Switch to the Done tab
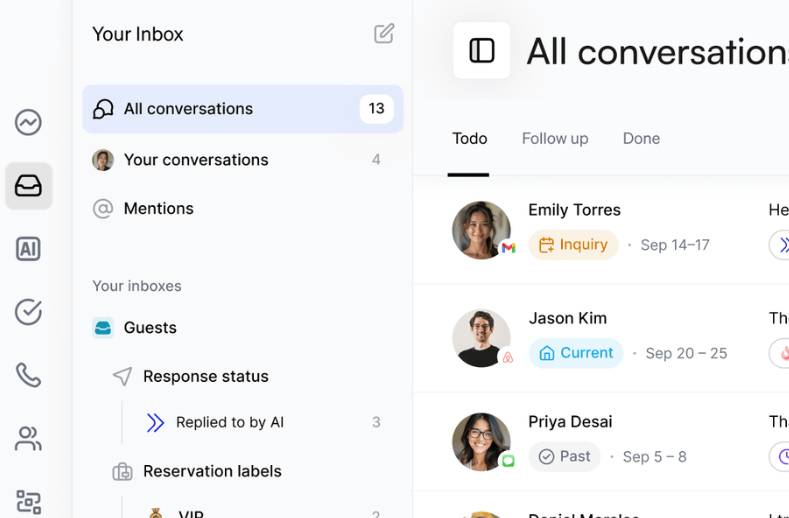Screen dimensions: 789x518 [x=641, y=138]
